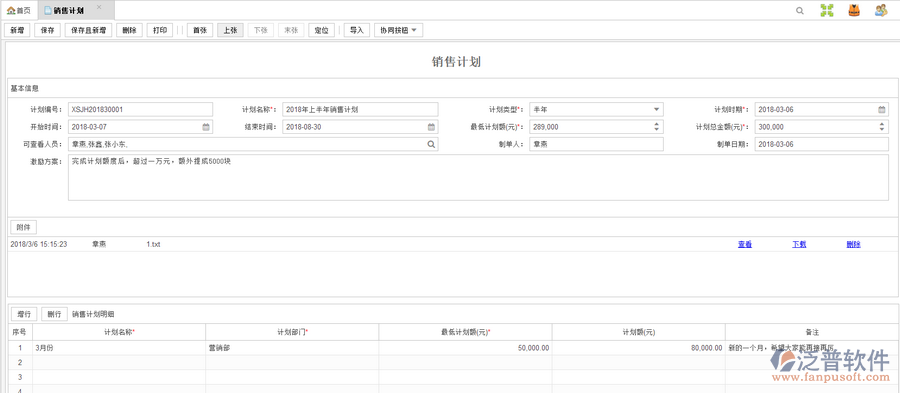Click the 计划名称 input field
Image resolution: width=900 pixels, height=393 pixels.
360,109
